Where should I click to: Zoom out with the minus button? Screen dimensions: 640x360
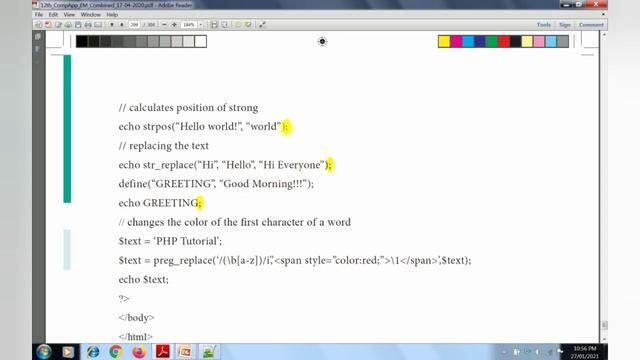pyautogui.click(x=164, y=25)
